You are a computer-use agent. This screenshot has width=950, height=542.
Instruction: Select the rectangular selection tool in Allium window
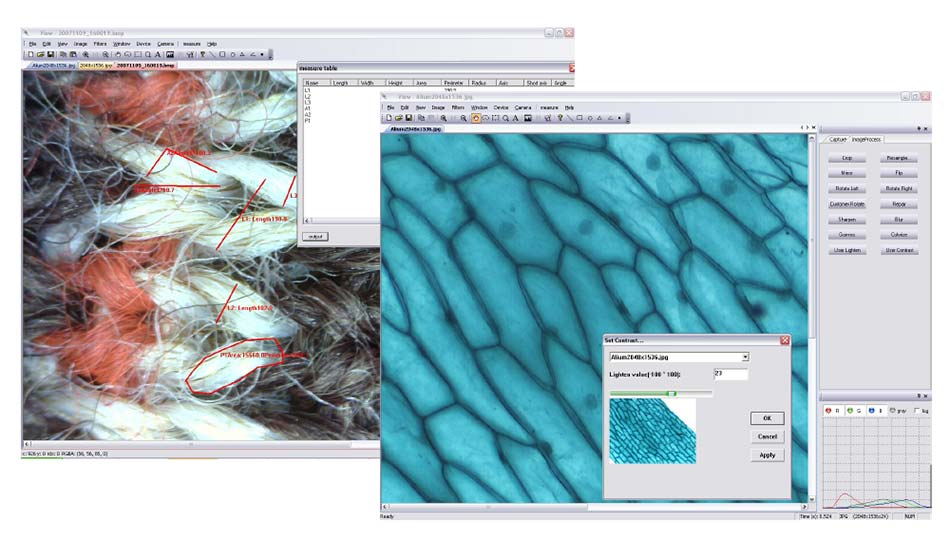[496, 118]
